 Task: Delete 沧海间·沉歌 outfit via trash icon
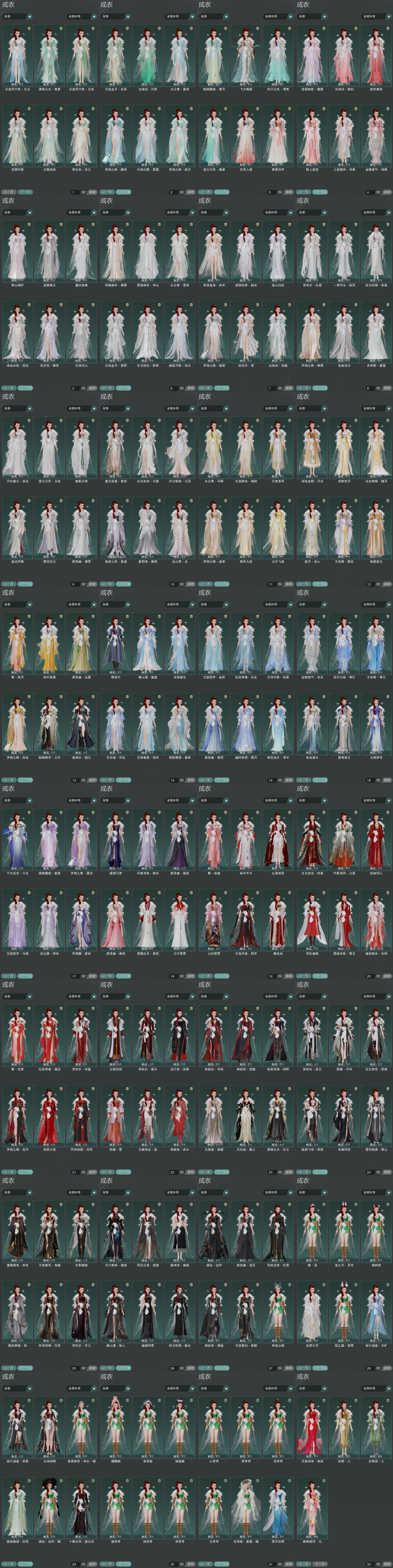pos(159,29)
